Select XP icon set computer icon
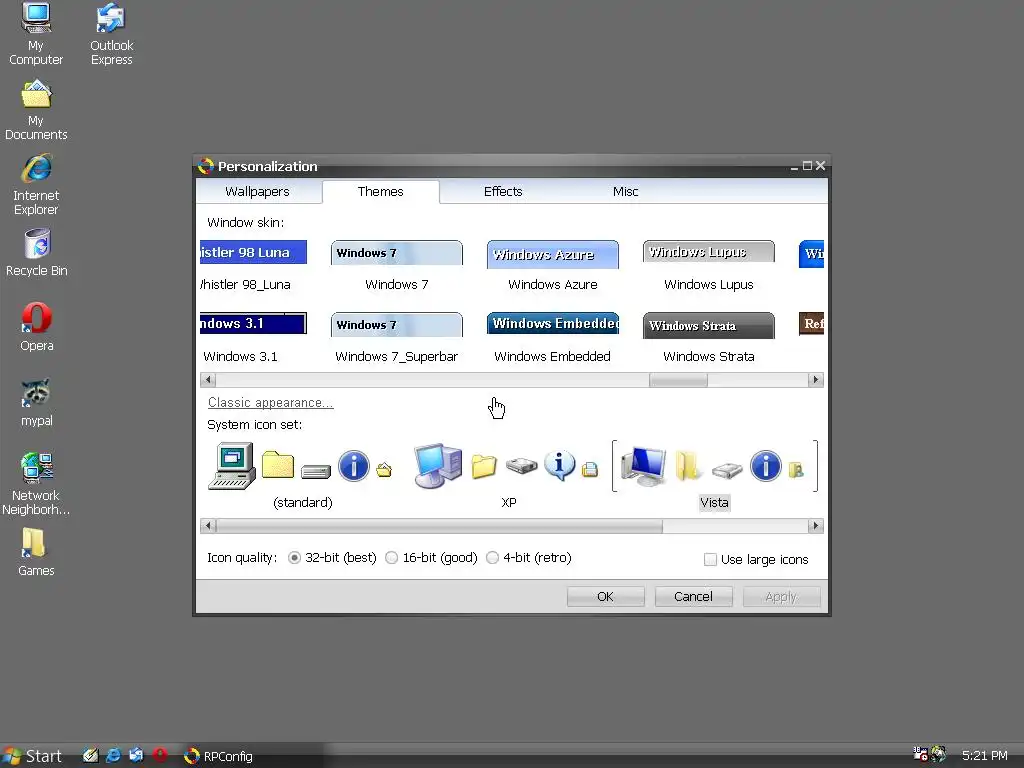The height and width of the screenshot is (768, 1024). [438, 466]
